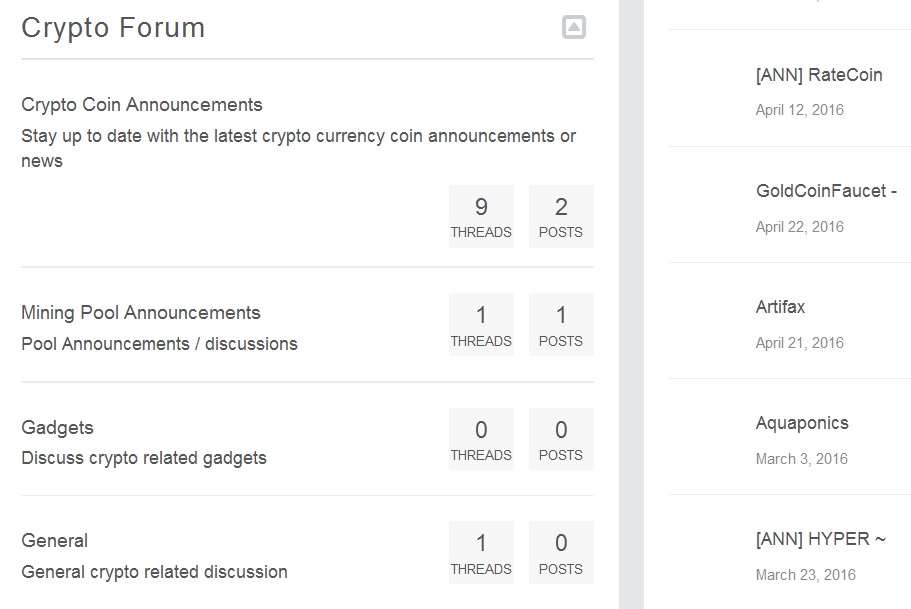Viewport: 911px width, 609px height.
Task: Click the threads counter for Gadgets
Action: [x=481, y=439]
